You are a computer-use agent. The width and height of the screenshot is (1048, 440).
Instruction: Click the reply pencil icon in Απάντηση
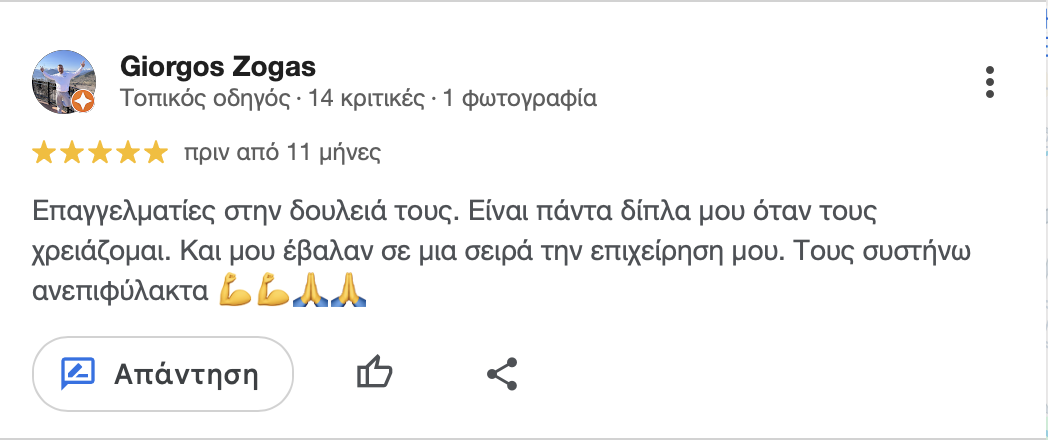78,374
